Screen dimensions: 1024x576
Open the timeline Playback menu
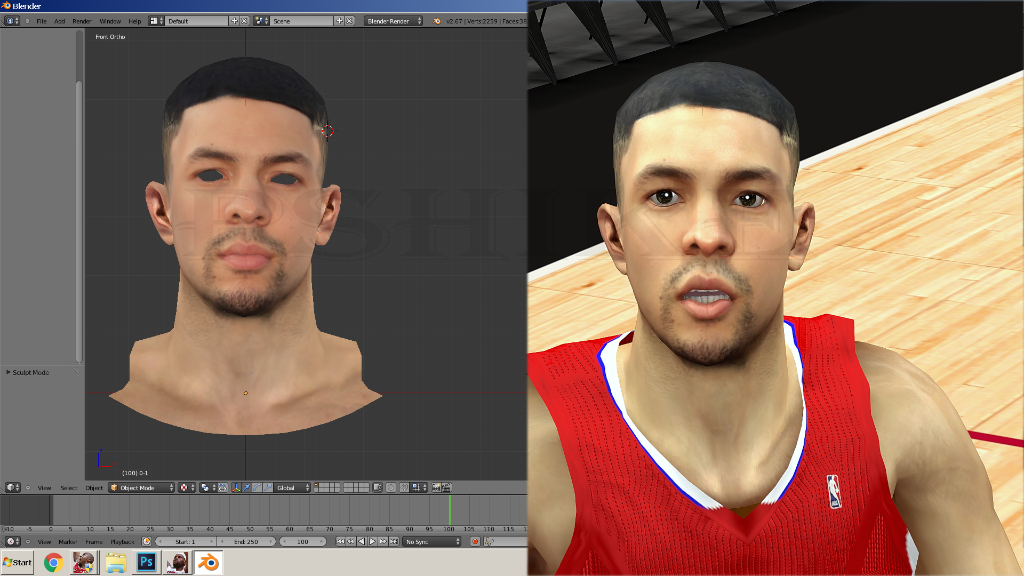pyautogui.click(x=122, y=541)
